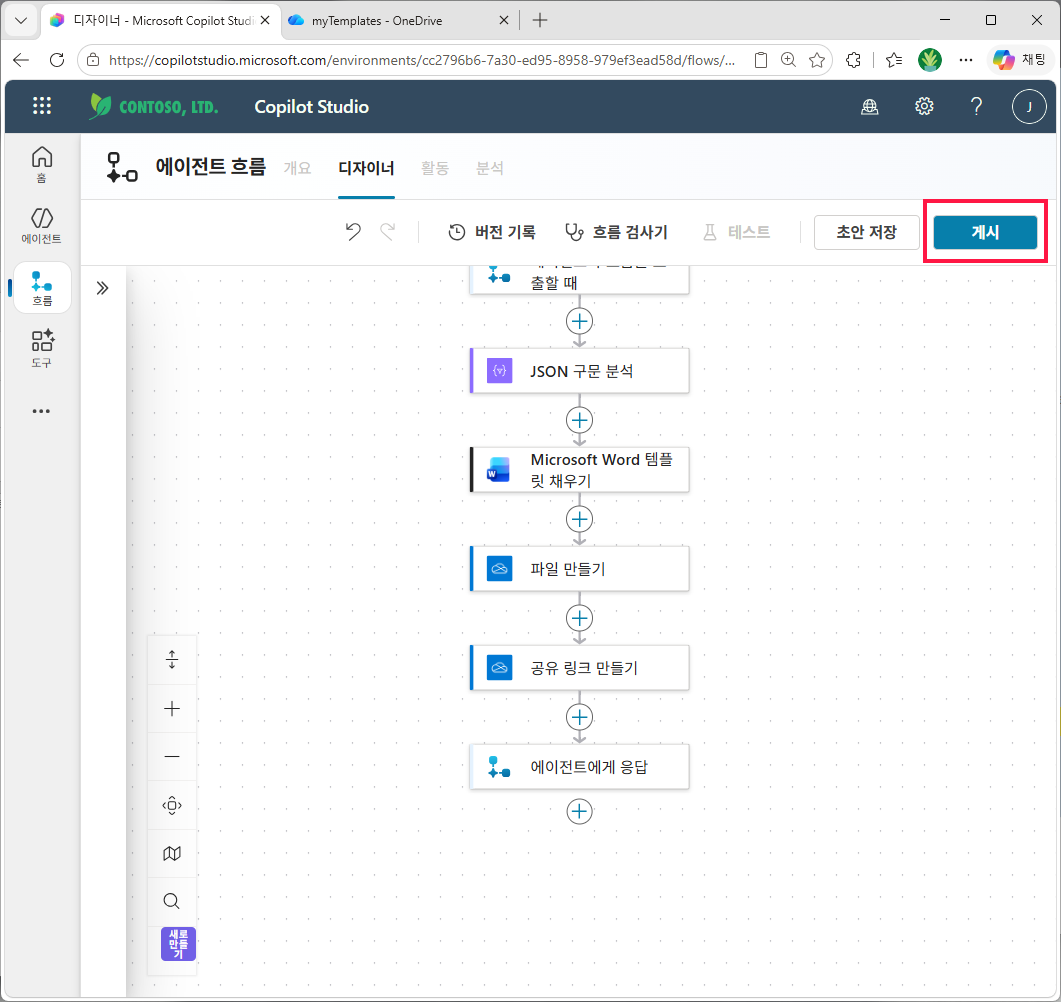The width and height of the screenshot is (1061, 1002).
Task: Open the canvas search magnifier
Action: [x=172, y=901]
